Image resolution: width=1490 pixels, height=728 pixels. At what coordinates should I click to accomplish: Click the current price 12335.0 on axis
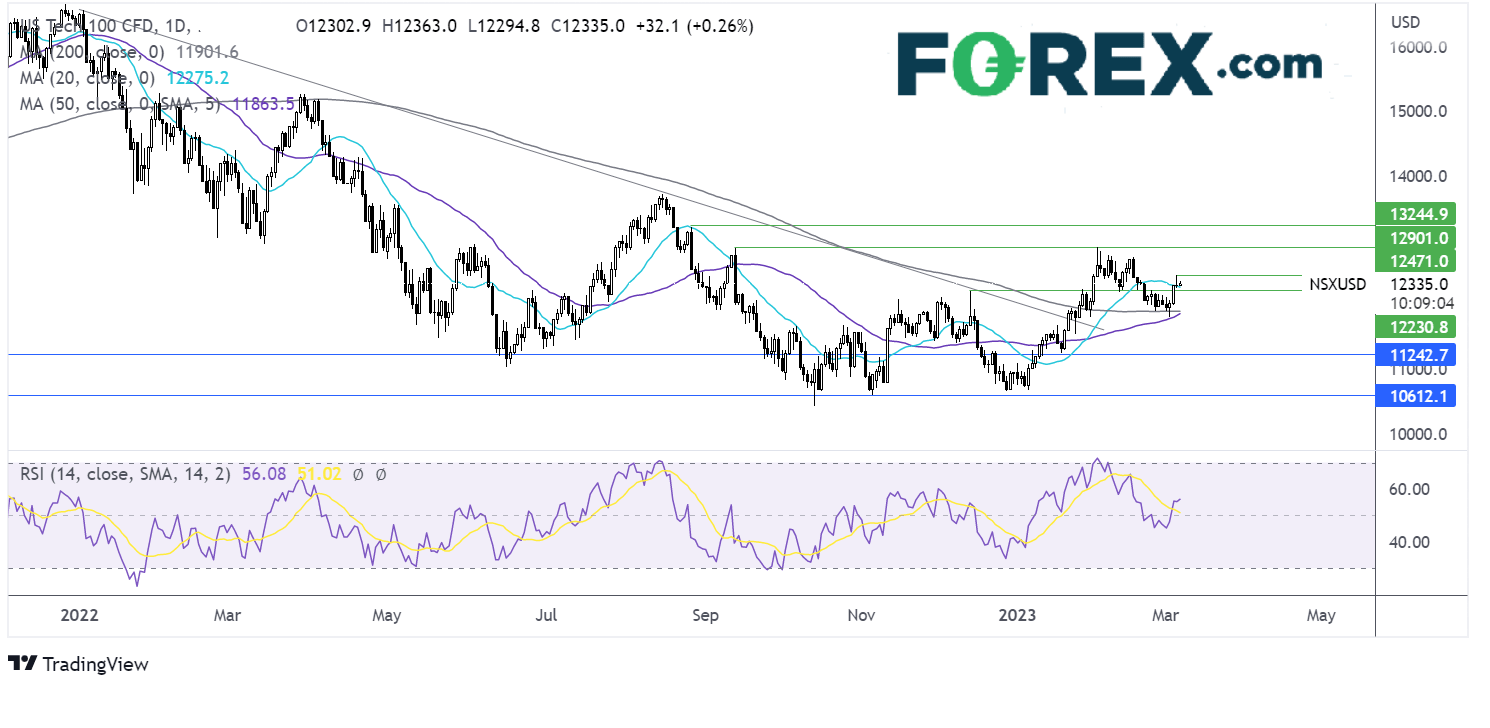click(x=1418, y=284)
